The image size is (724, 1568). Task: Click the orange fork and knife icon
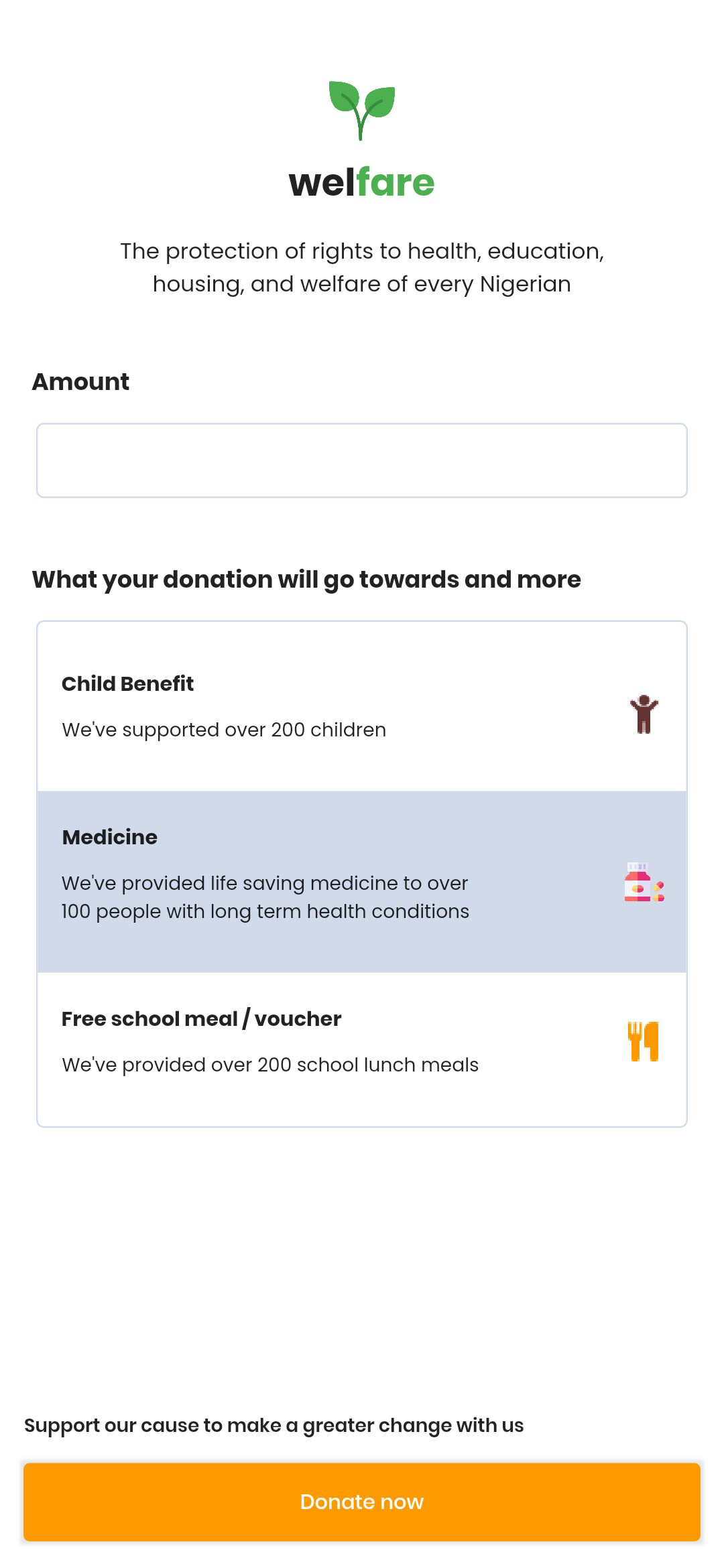point(644,1041)
